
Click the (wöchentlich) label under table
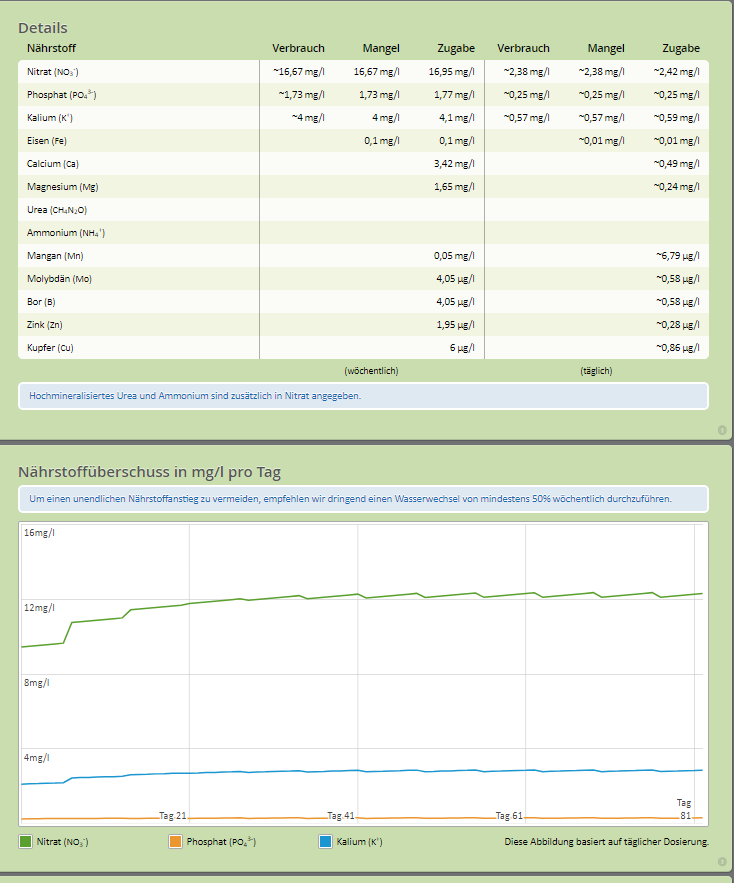(x=371, y=370)
